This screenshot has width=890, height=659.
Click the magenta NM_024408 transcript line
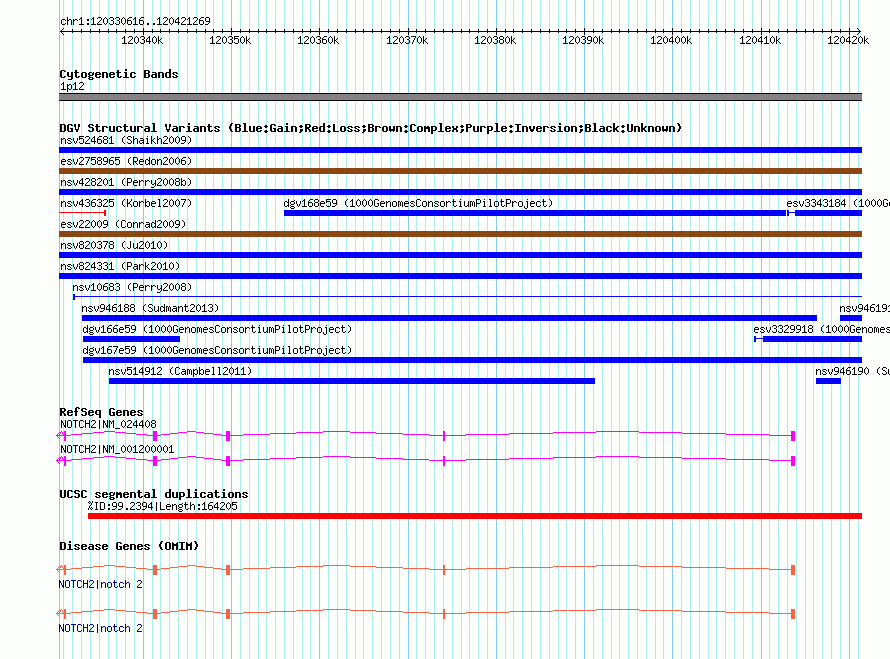coord(426,435)
